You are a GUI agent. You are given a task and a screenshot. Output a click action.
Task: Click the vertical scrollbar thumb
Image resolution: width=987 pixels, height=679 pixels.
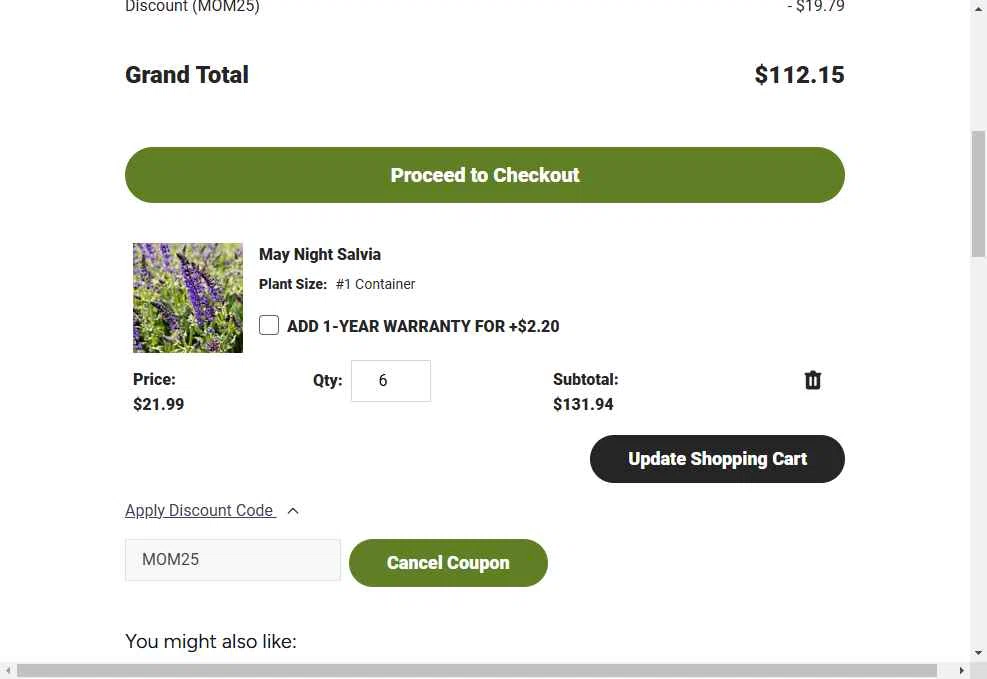pyautogui.click(x=978, y=194)
